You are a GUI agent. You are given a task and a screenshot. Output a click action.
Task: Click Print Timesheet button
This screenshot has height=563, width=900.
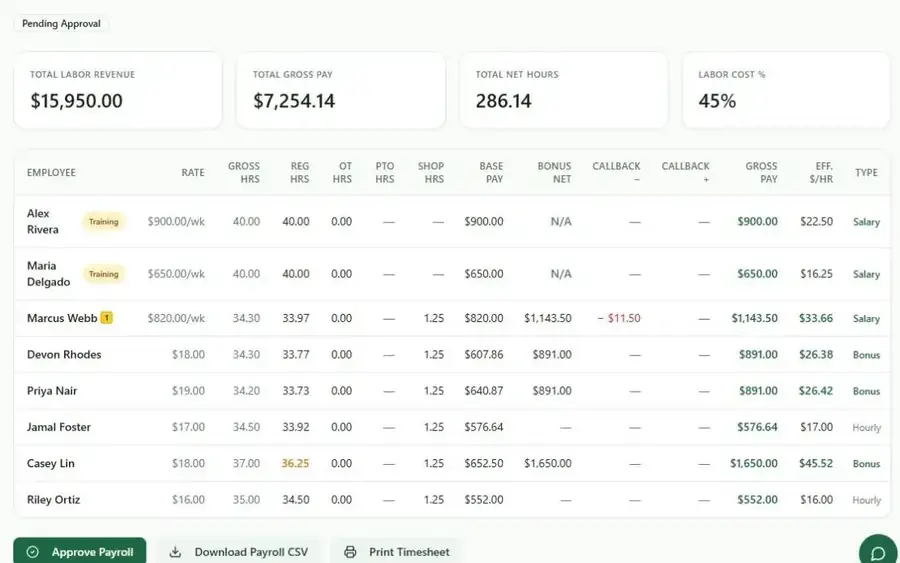point(397,552)
